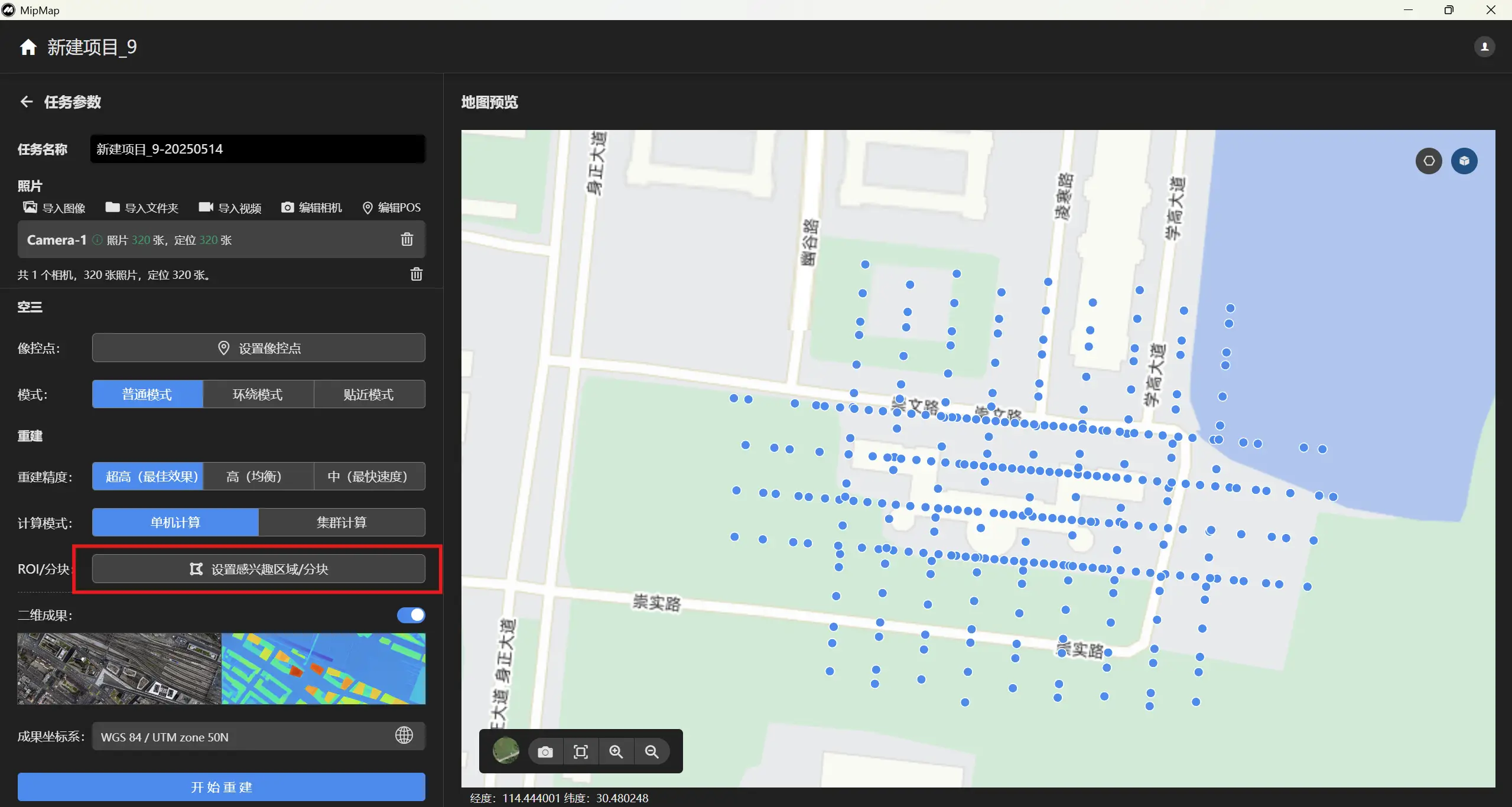Choose 高（均衡） reconstruction precision
The width and height of the screenshot is (1512, 807).
(x=254, y=476)
